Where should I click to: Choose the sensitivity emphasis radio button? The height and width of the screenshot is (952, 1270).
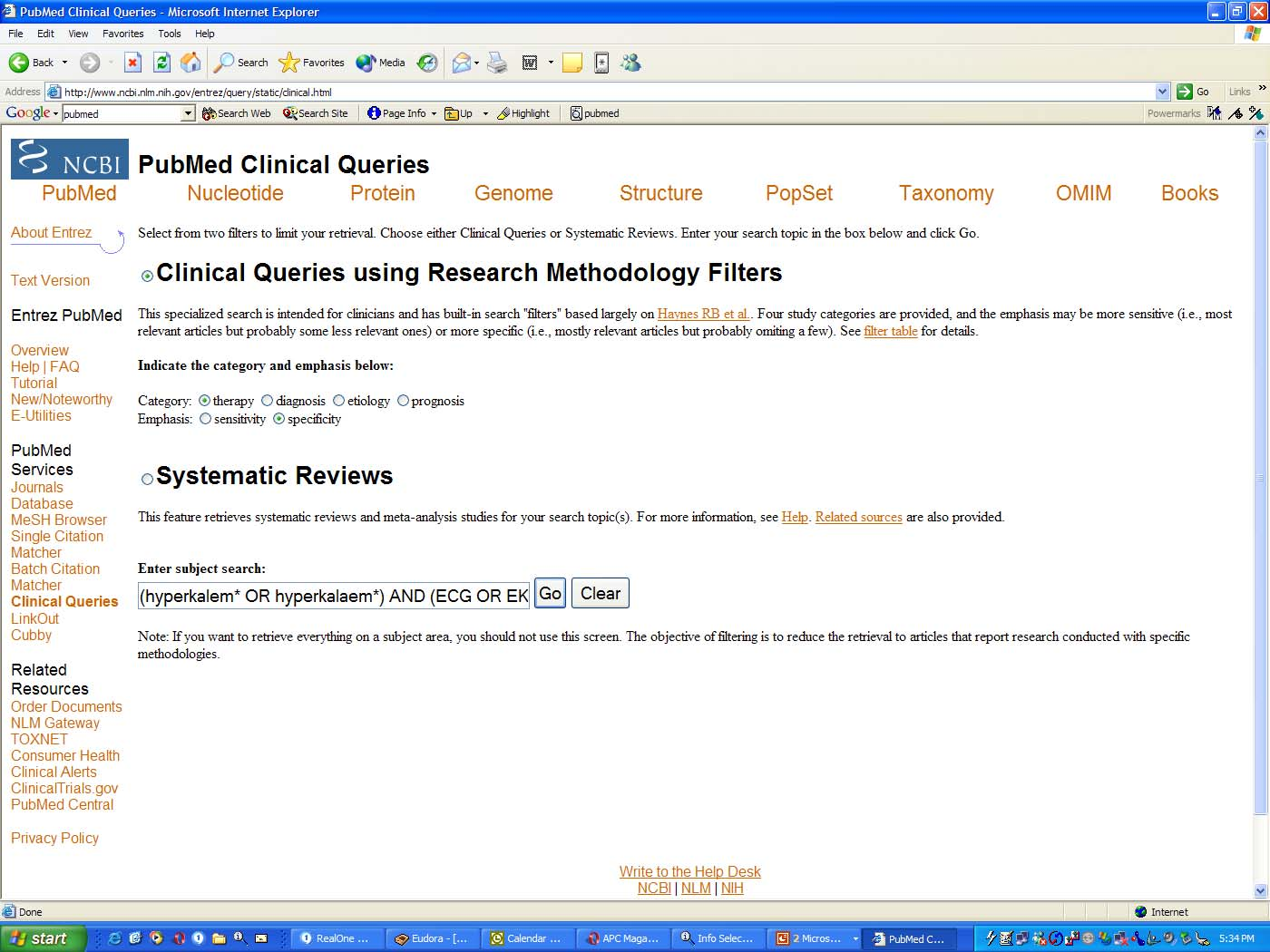click(x=205, y=419)
